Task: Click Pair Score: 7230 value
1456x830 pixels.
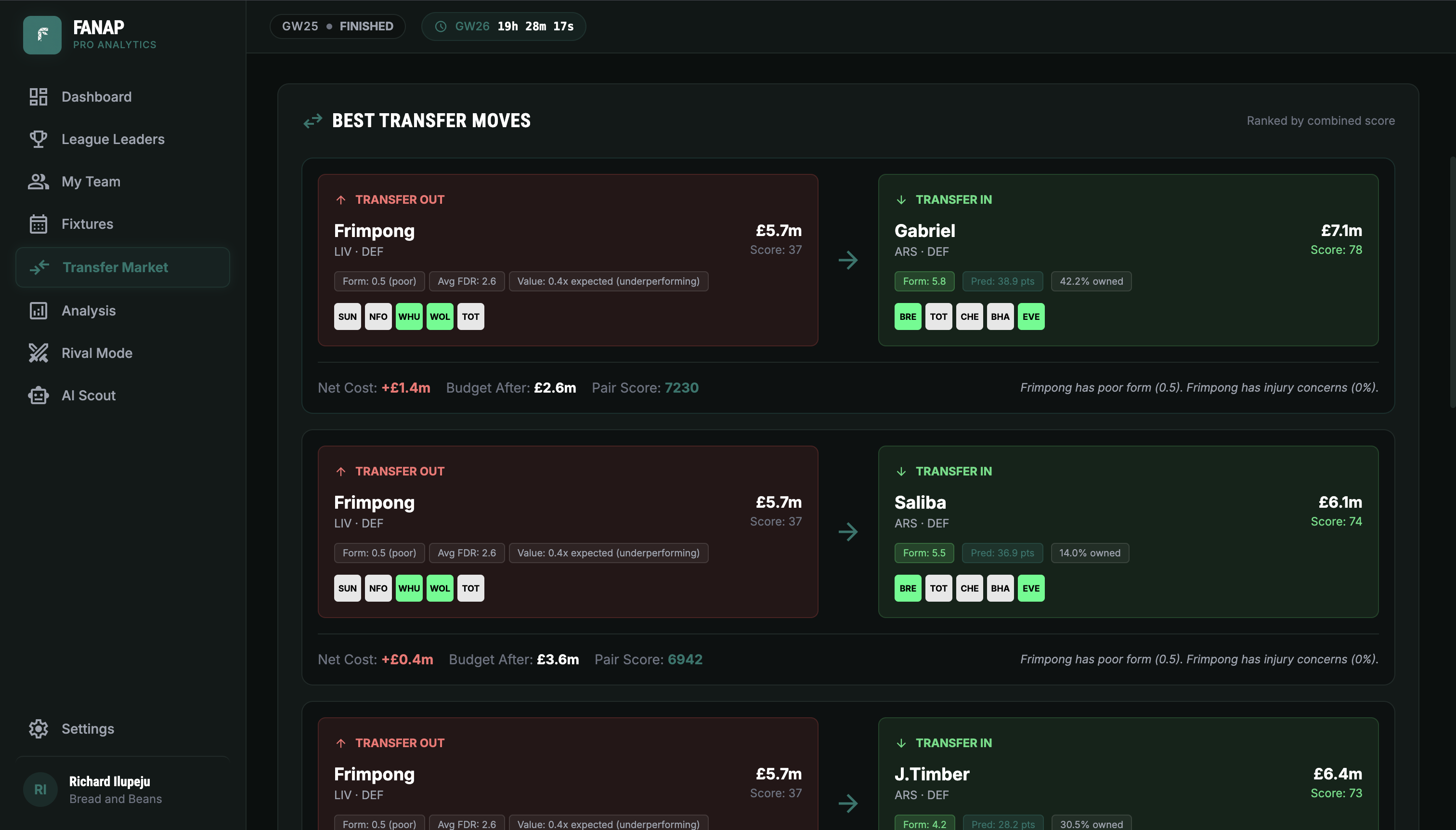Action: click(x=681, y=388)
